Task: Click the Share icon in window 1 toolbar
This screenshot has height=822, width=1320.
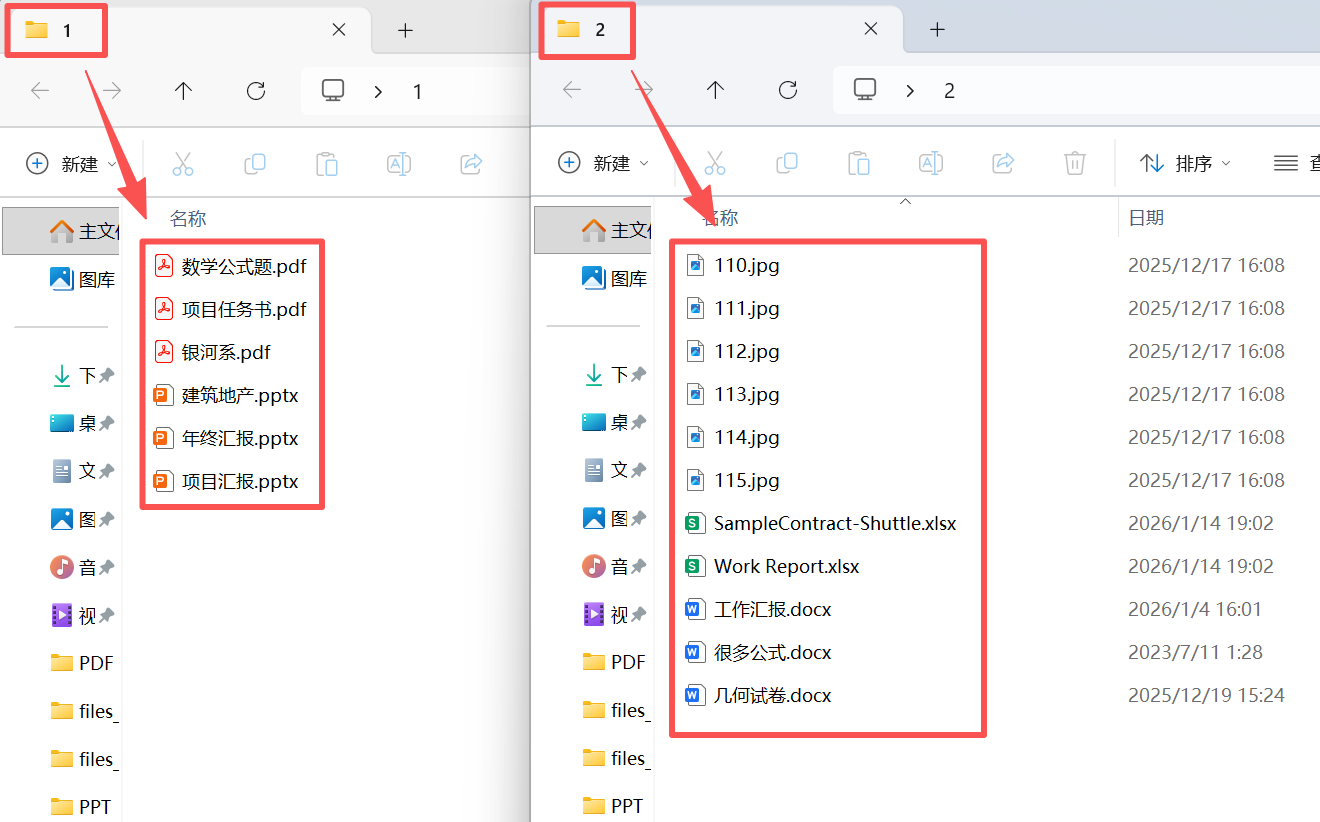Action: [x=471, y=164]
